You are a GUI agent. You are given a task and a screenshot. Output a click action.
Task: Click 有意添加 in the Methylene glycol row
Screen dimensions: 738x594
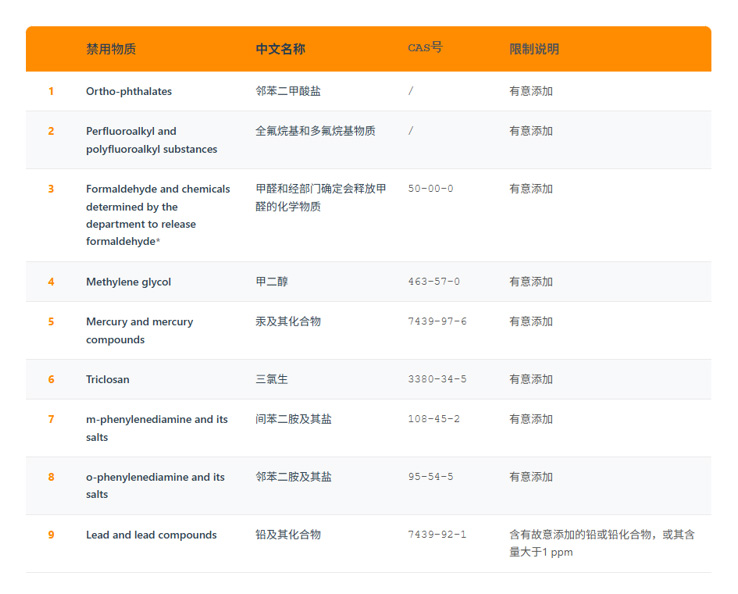(x=531, y=281)
